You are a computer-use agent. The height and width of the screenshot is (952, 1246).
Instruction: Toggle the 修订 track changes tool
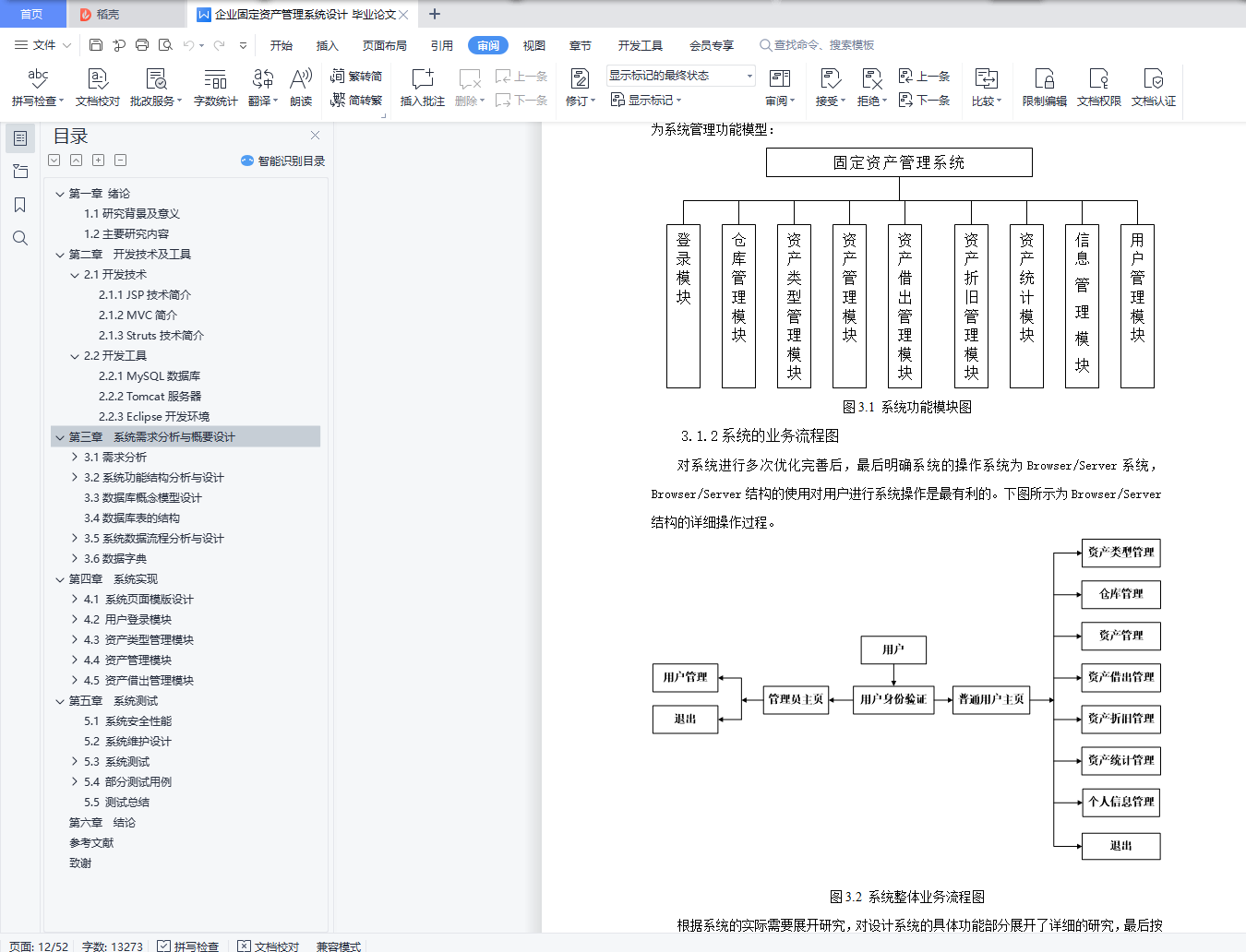click(x=581, y=87)
